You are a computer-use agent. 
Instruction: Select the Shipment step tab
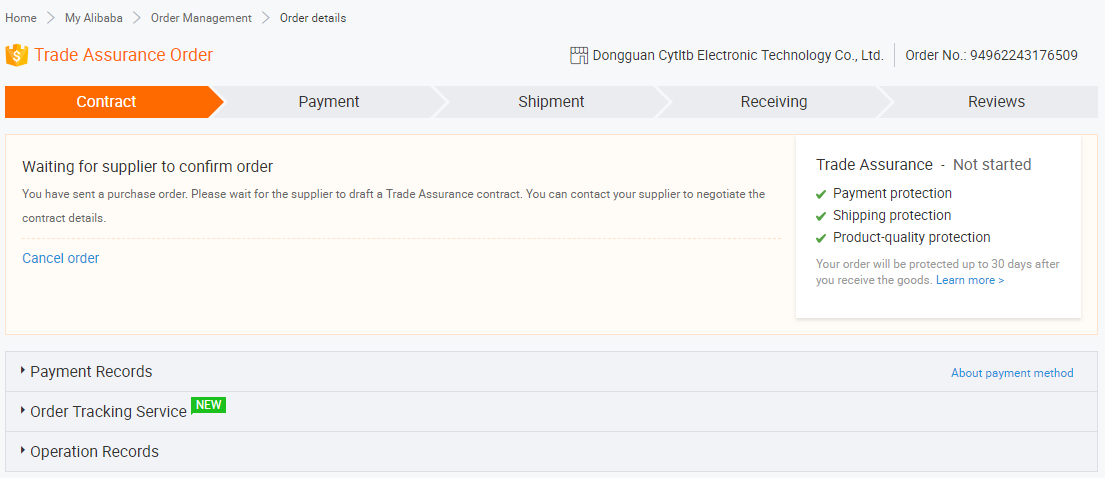pos(551,102)
